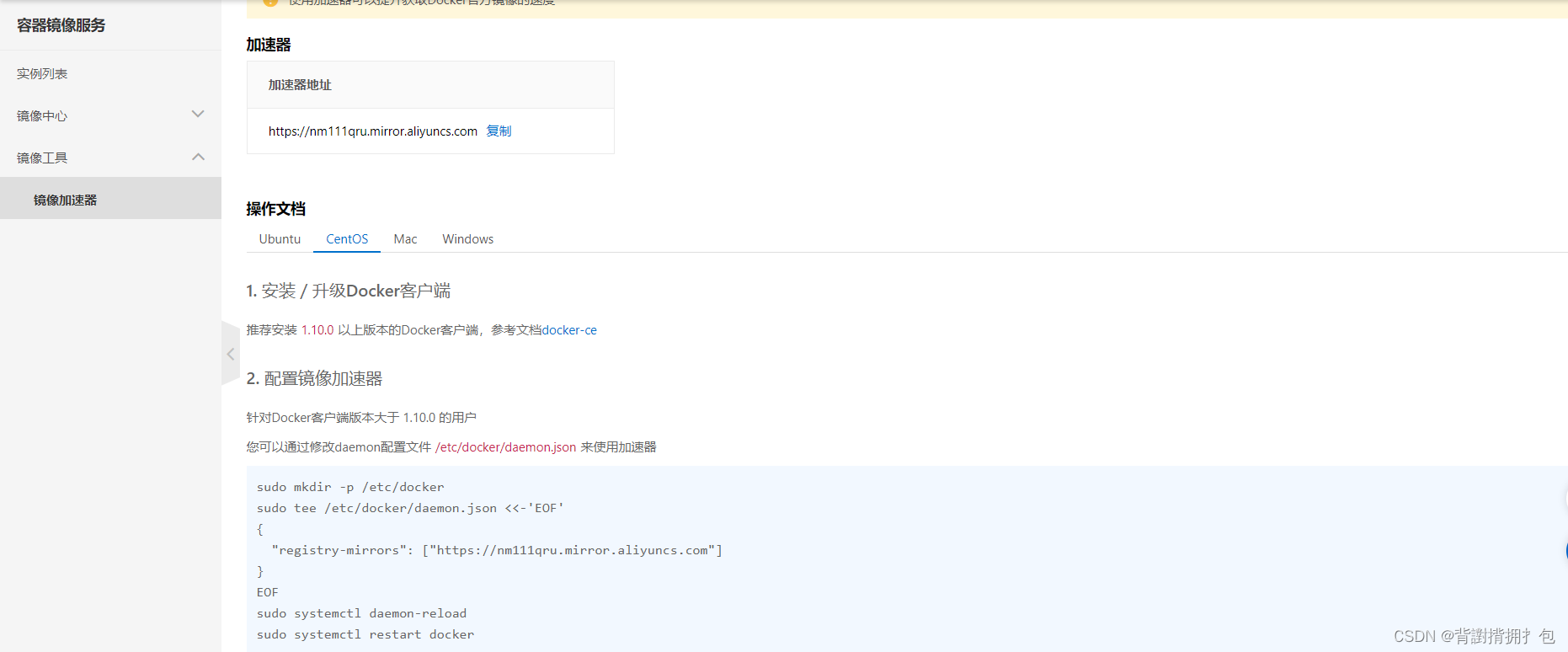Open 实例列表 in the sidebar
The height and width of the screenshot is (652, 1568).
click(42, 74)
